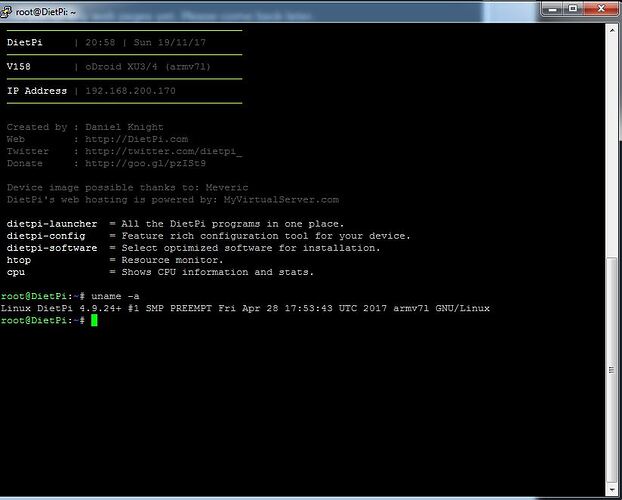Click the 'DietPi' header label
Viewport: 622px width, 500px height.
(25, 42)
